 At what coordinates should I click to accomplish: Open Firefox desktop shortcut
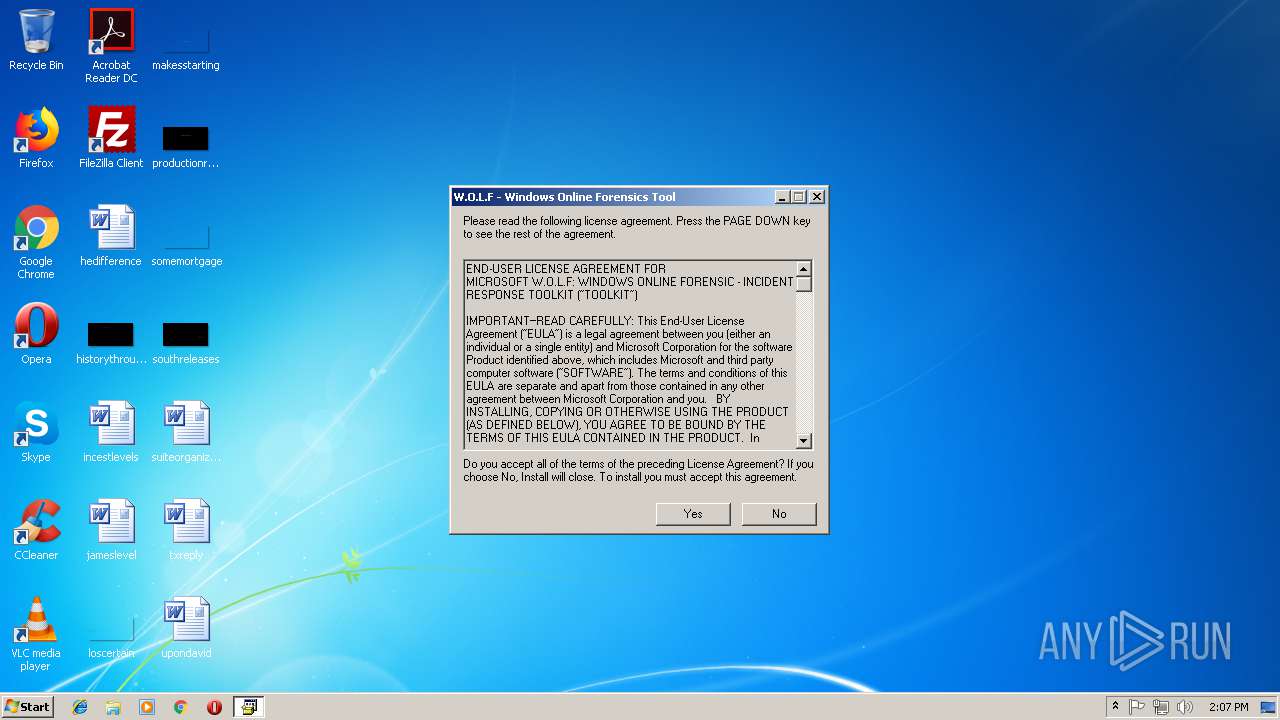coord(36,138)
